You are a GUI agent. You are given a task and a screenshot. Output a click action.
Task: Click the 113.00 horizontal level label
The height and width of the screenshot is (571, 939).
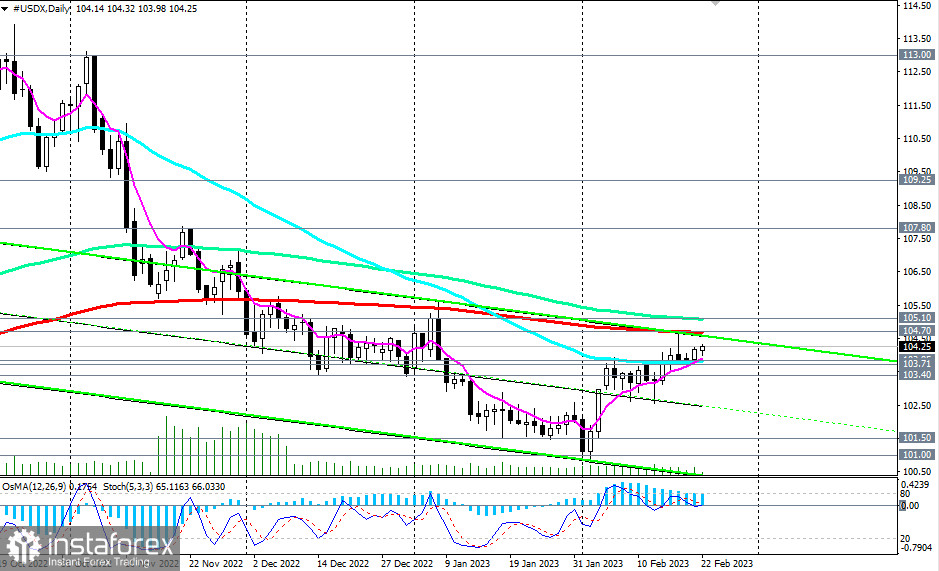pyautogui.click(x=917, y=55)
